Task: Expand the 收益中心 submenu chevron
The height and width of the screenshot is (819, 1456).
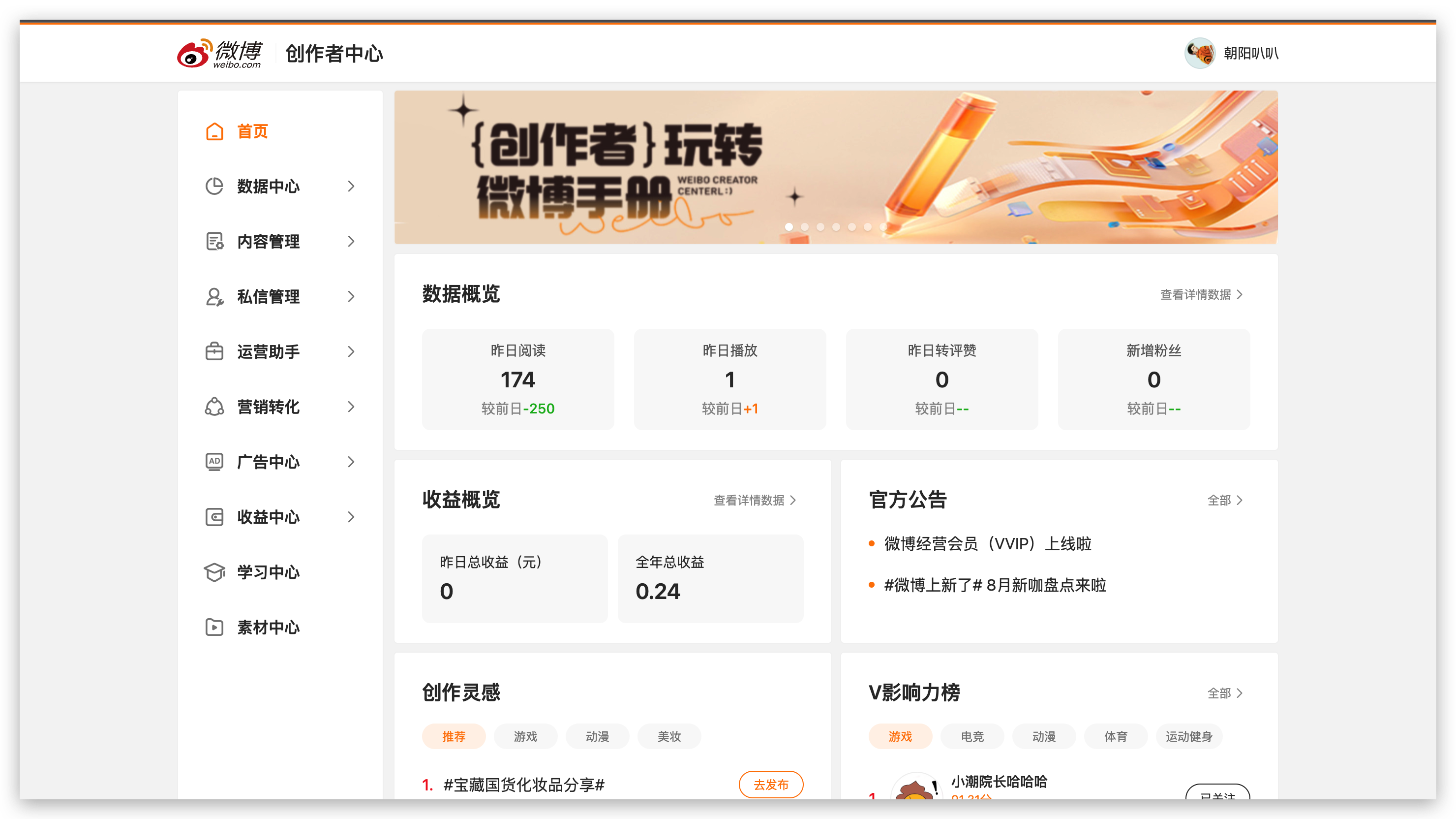Action: point(351,517)
